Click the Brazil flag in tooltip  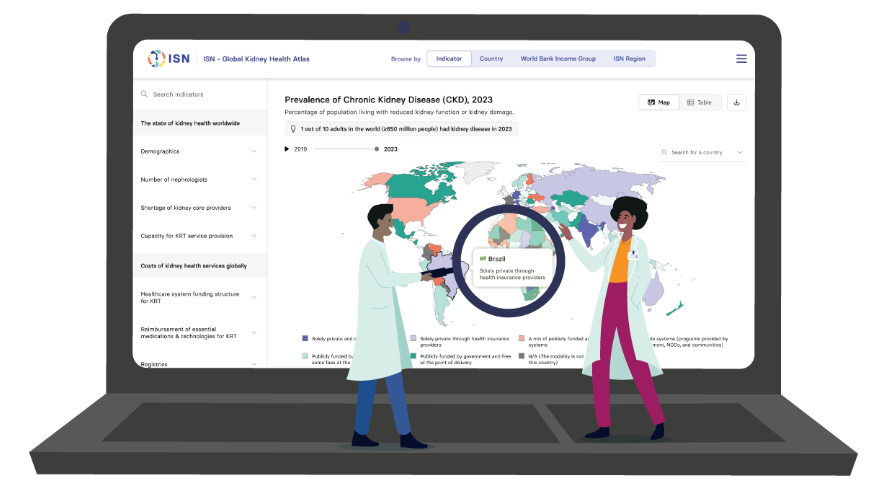tap(483, 259)
